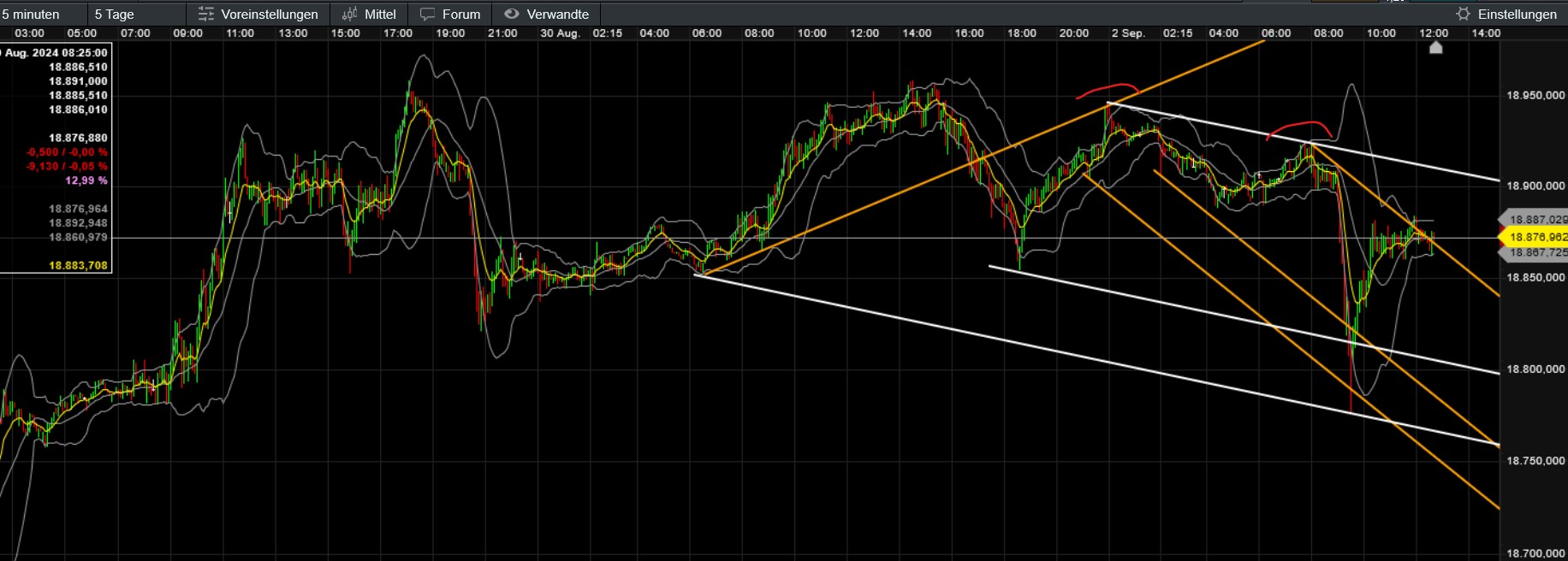Click the '2 Sep.' date label on time axis
This screenshot has height=561, width=1568.
[1128, 33]
